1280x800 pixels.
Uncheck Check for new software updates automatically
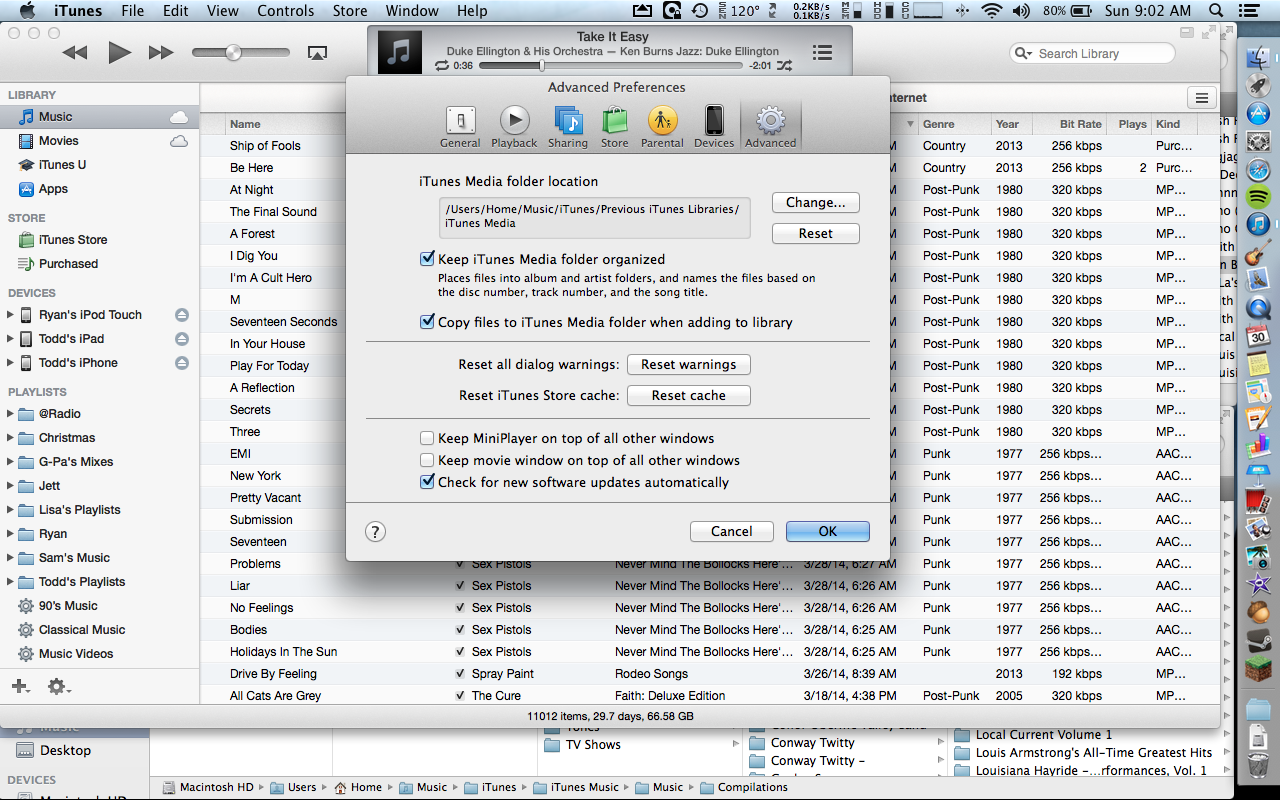tap(428, 483)
